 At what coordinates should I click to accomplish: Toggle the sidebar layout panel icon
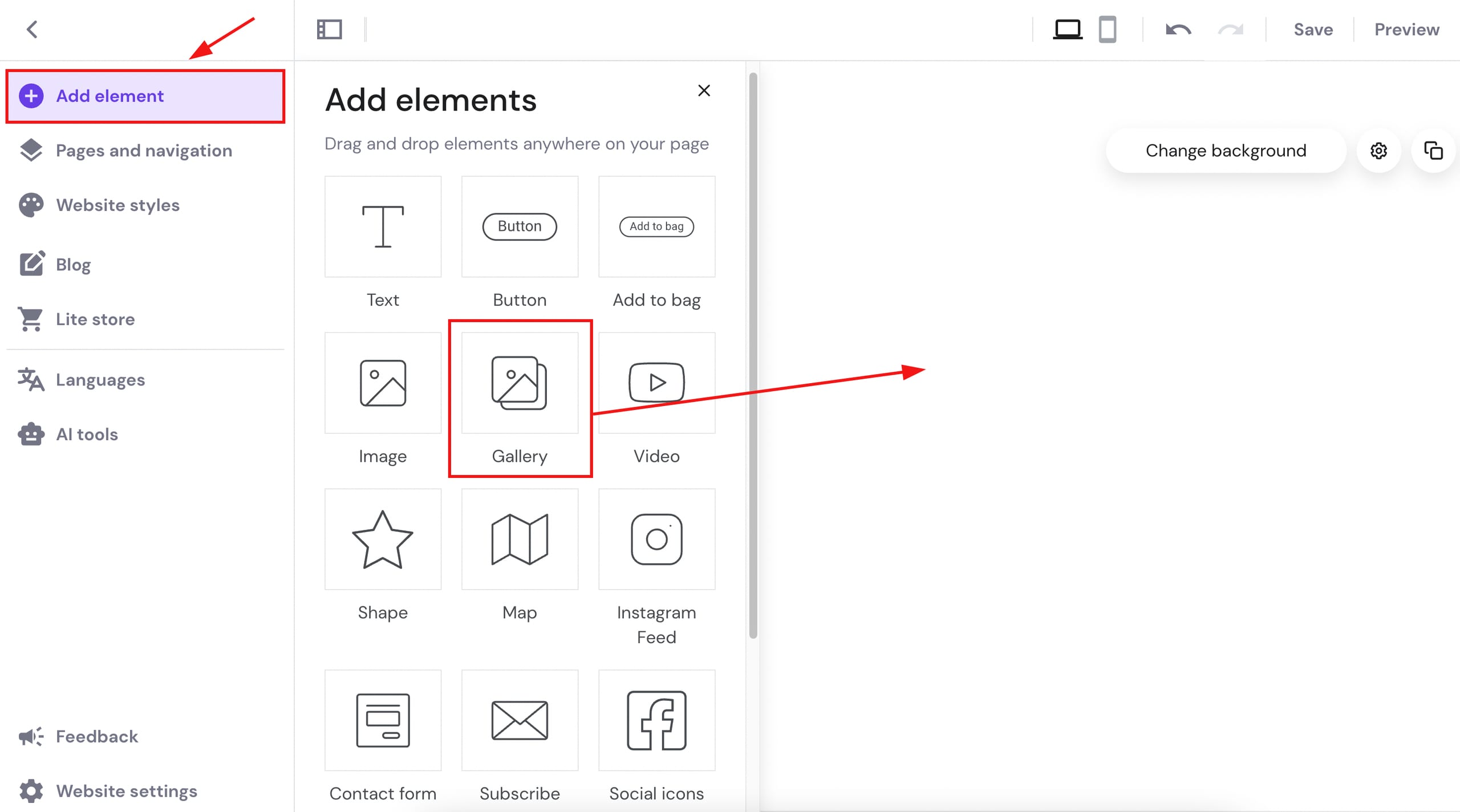(x=329, y=30)
